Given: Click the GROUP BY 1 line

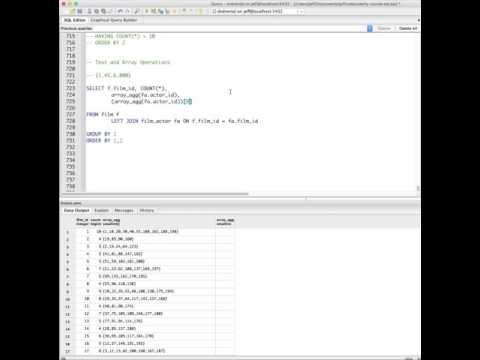Looking at the screenshot, I should point(101,134).
